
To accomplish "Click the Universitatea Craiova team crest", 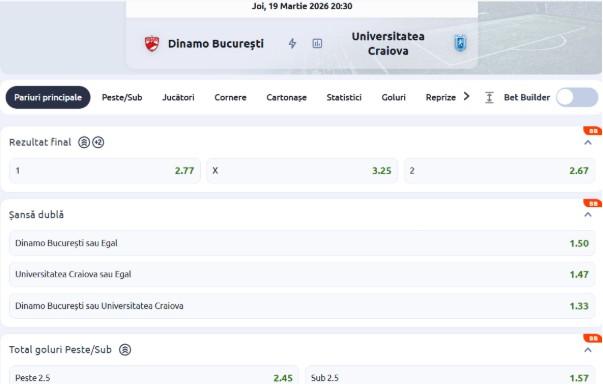I will point(460,43).
